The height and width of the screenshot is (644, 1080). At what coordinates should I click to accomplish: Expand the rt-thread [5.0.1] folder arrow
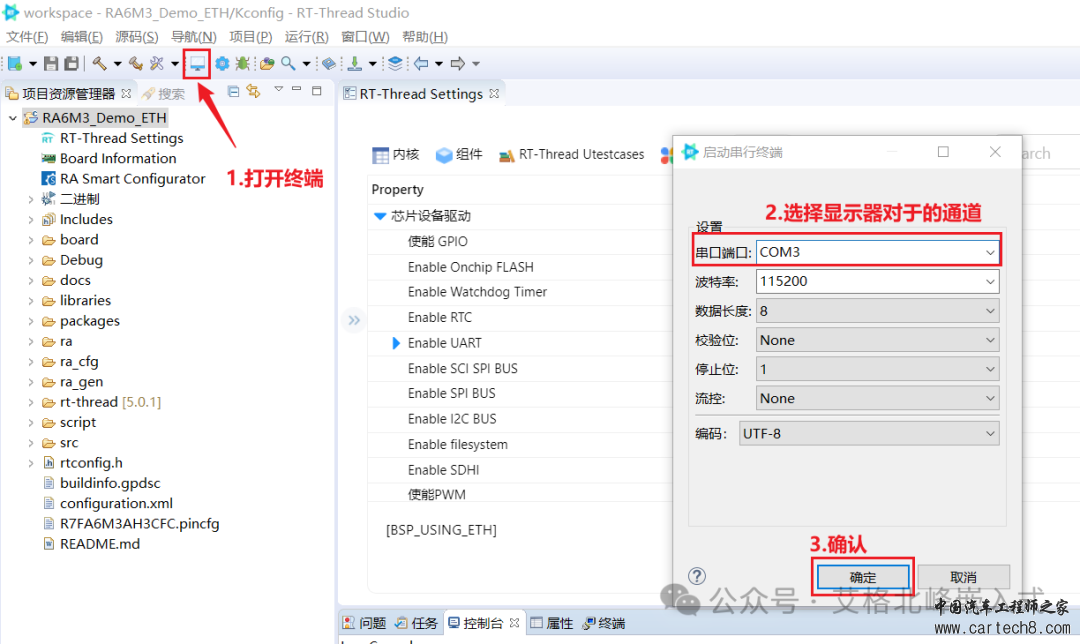(x=30, y=403)
